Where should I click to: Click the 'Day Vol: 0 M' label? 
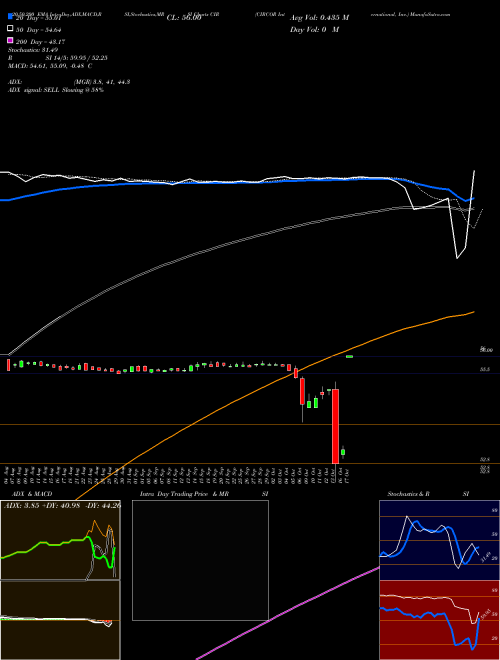(314, 29)
